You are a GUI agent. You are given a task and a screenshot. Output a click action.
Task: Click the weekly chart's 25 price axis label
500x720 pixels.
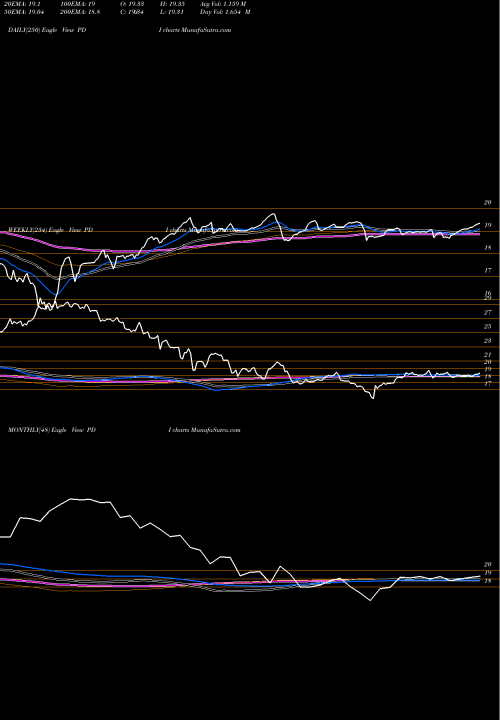pos(488,326)
